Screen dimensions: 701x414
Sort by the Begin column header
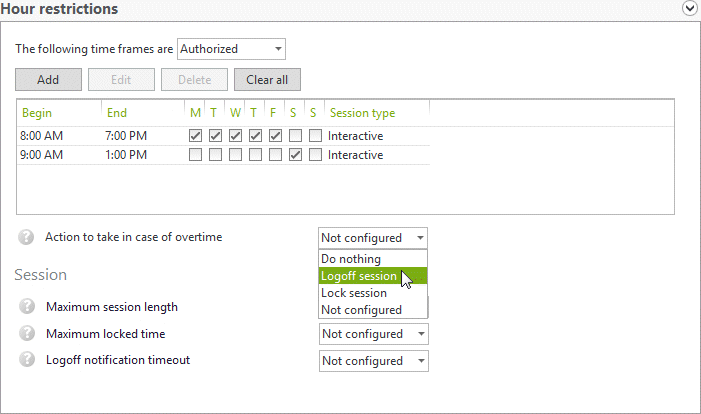[x=38, y=113]
